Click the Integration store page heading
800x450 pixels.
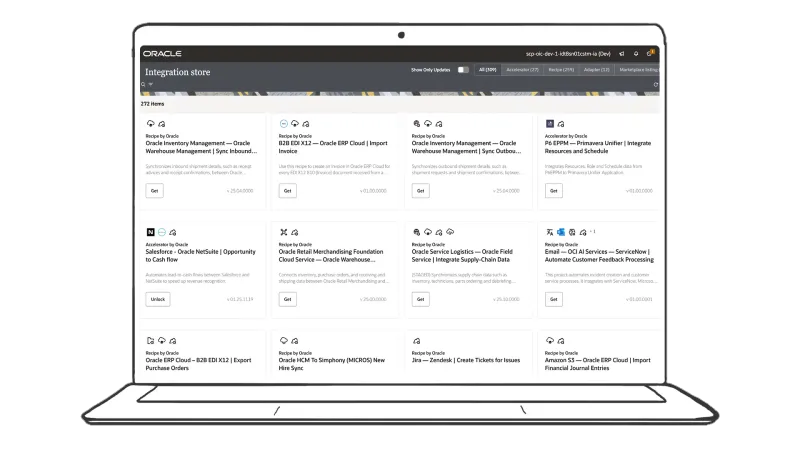[178, 72]
